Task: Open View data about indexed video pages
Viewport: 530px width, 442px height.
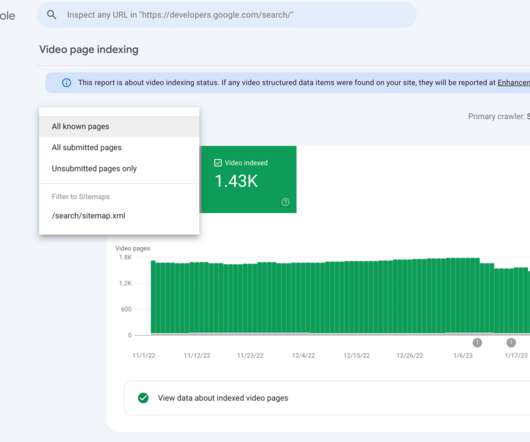Action: (327, 398)
